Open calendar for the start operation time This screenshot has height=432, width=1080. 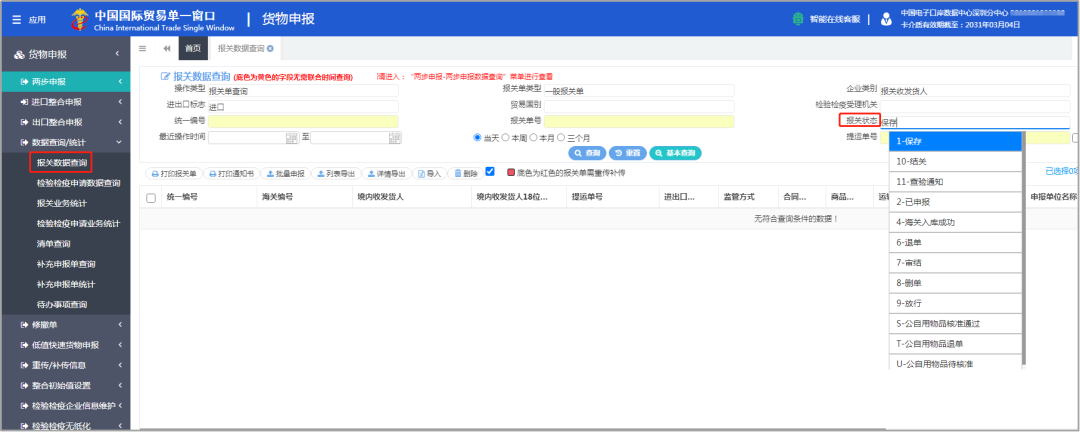point(292,137)
